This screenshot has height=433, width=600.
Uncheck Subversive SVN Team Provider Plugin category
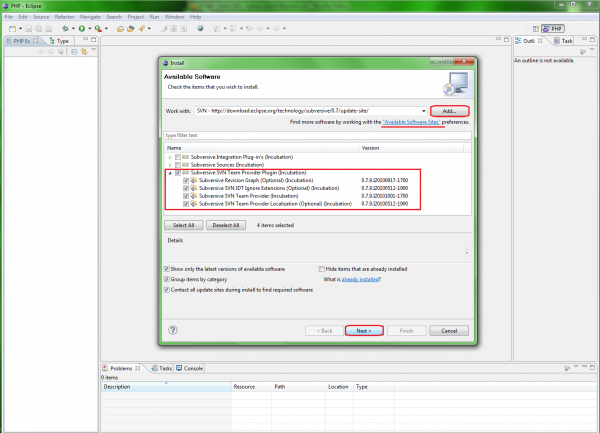[x=178, y=173]
